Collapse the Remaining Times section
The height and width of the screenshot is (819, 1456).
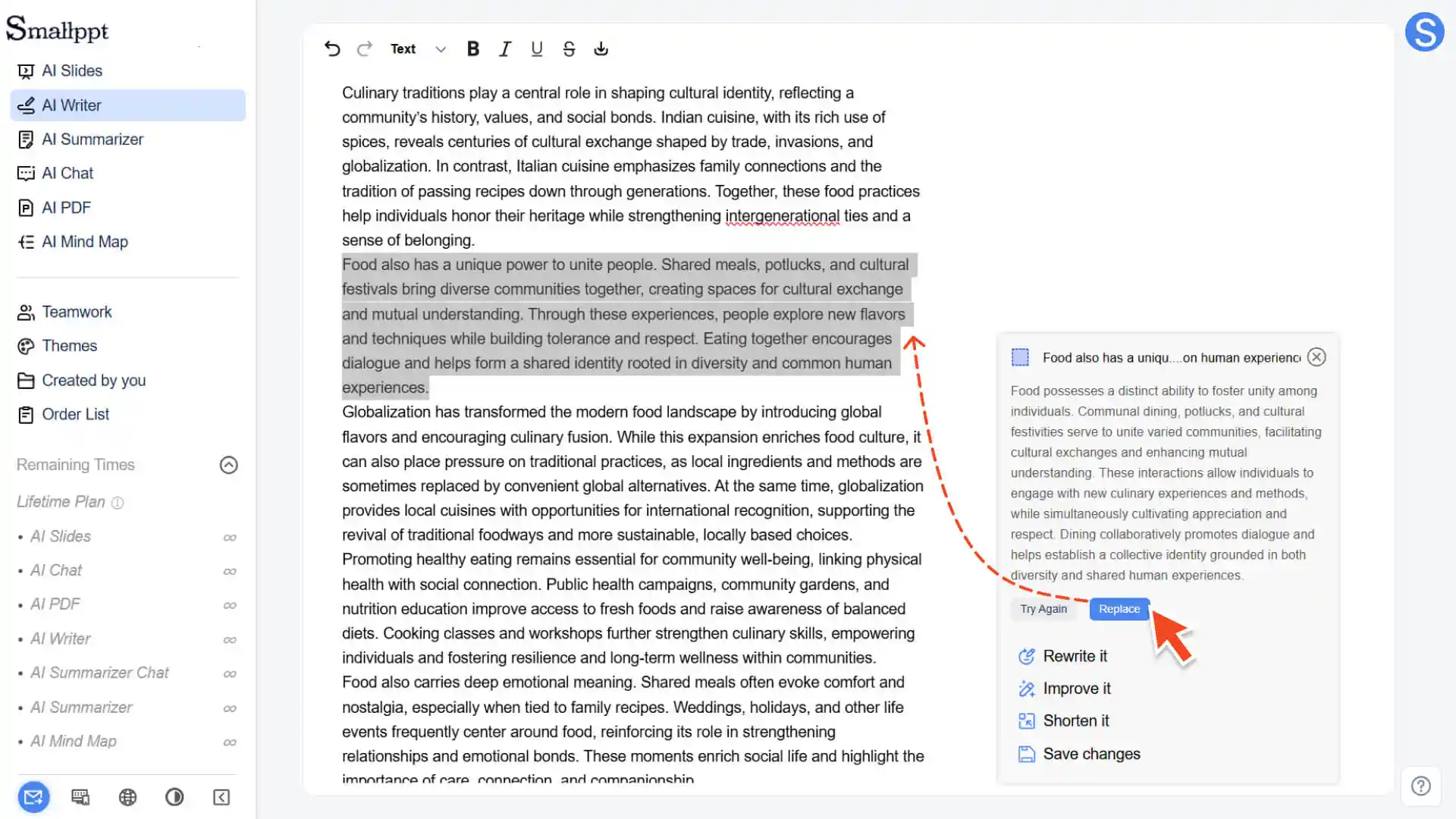click(229, 465)
